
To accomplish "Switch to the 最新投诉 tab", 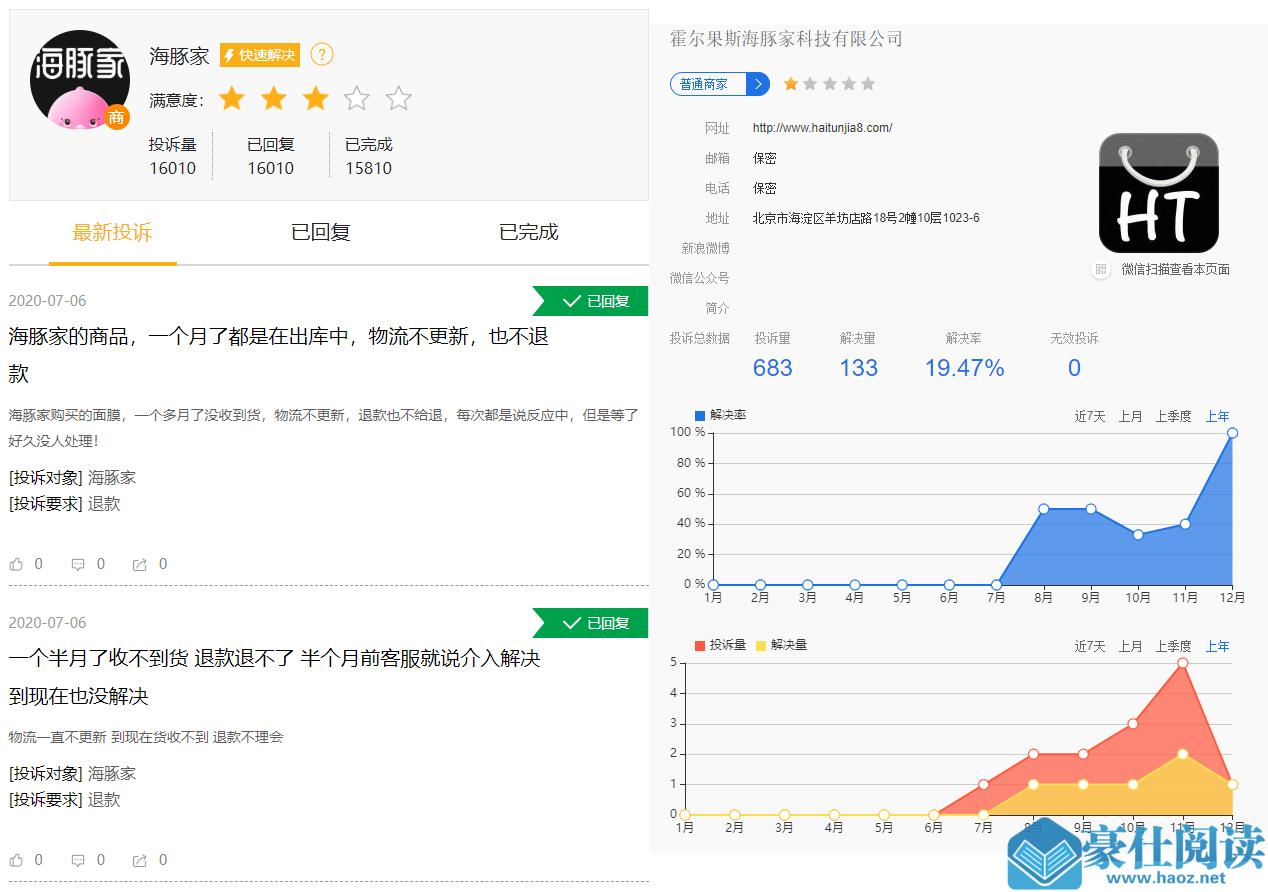I will click(112, 233).
